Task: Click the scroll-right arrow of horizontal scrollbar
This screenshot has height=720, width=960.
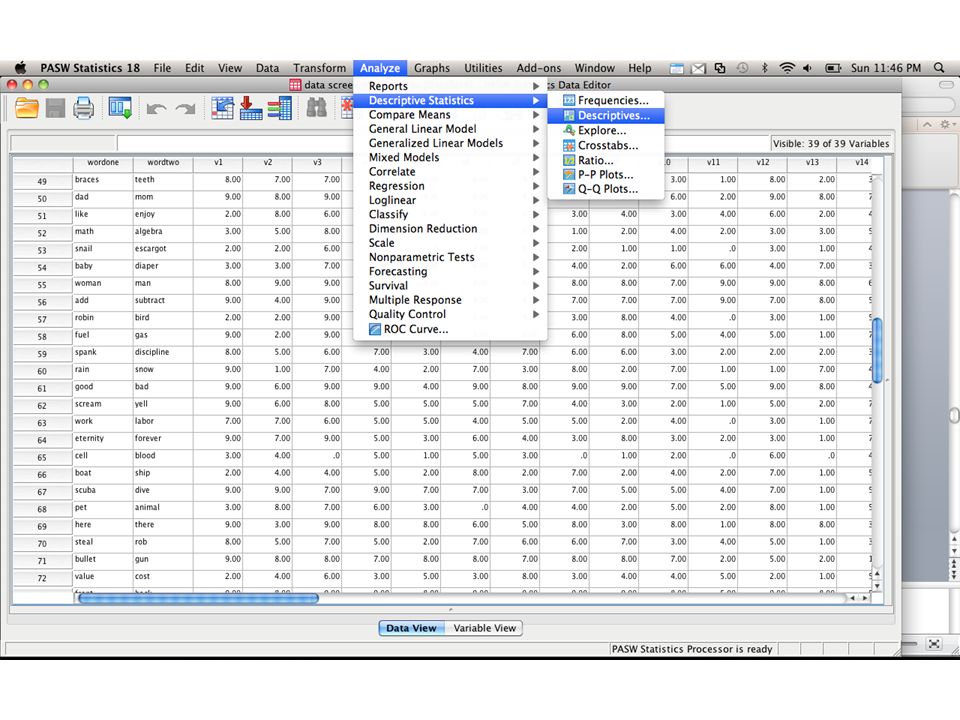Action: click(x=864, y=598)
